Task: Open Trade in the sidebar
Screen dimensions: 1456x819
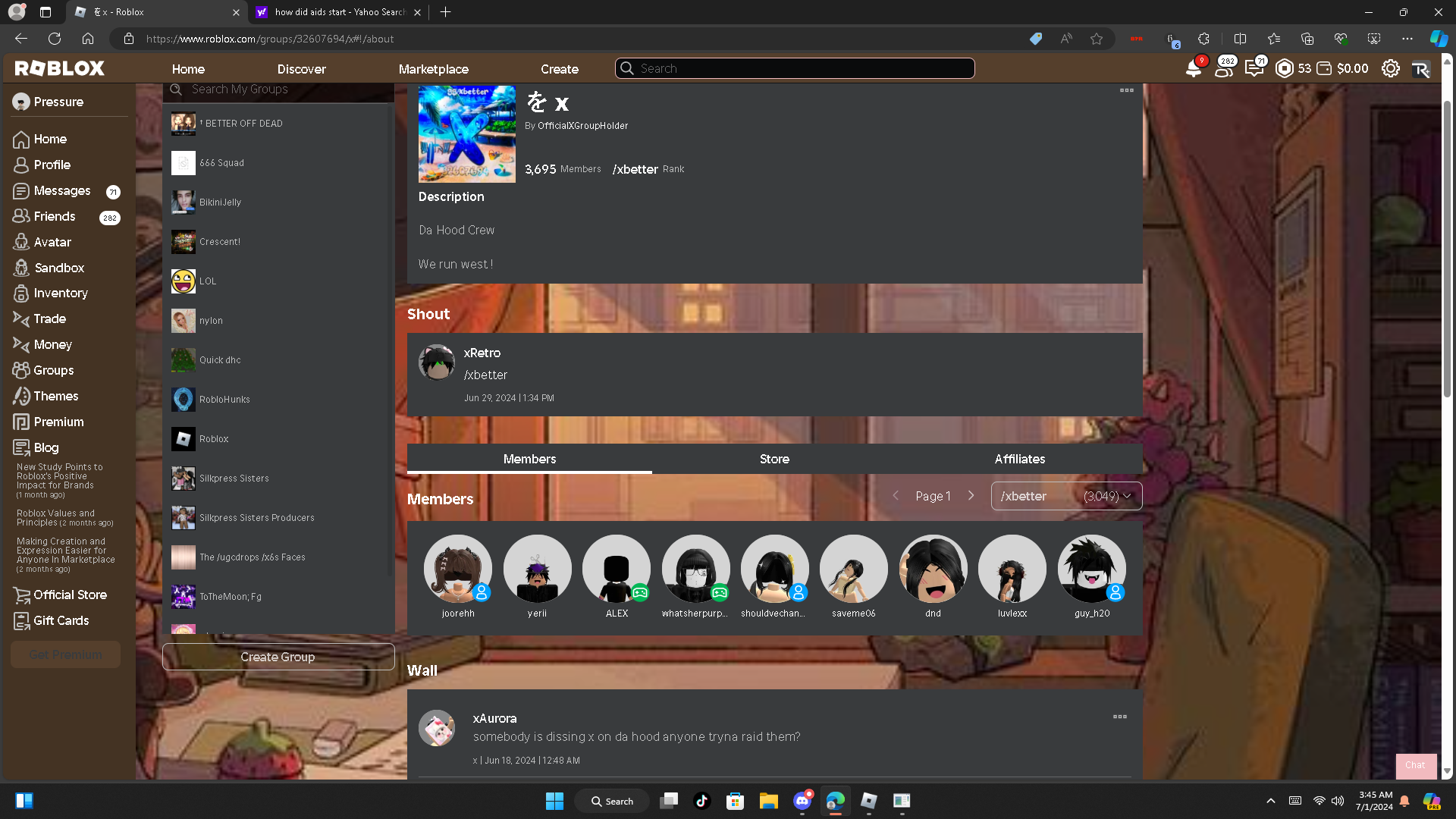Action: pyautogui.click(x=40, y=319)
